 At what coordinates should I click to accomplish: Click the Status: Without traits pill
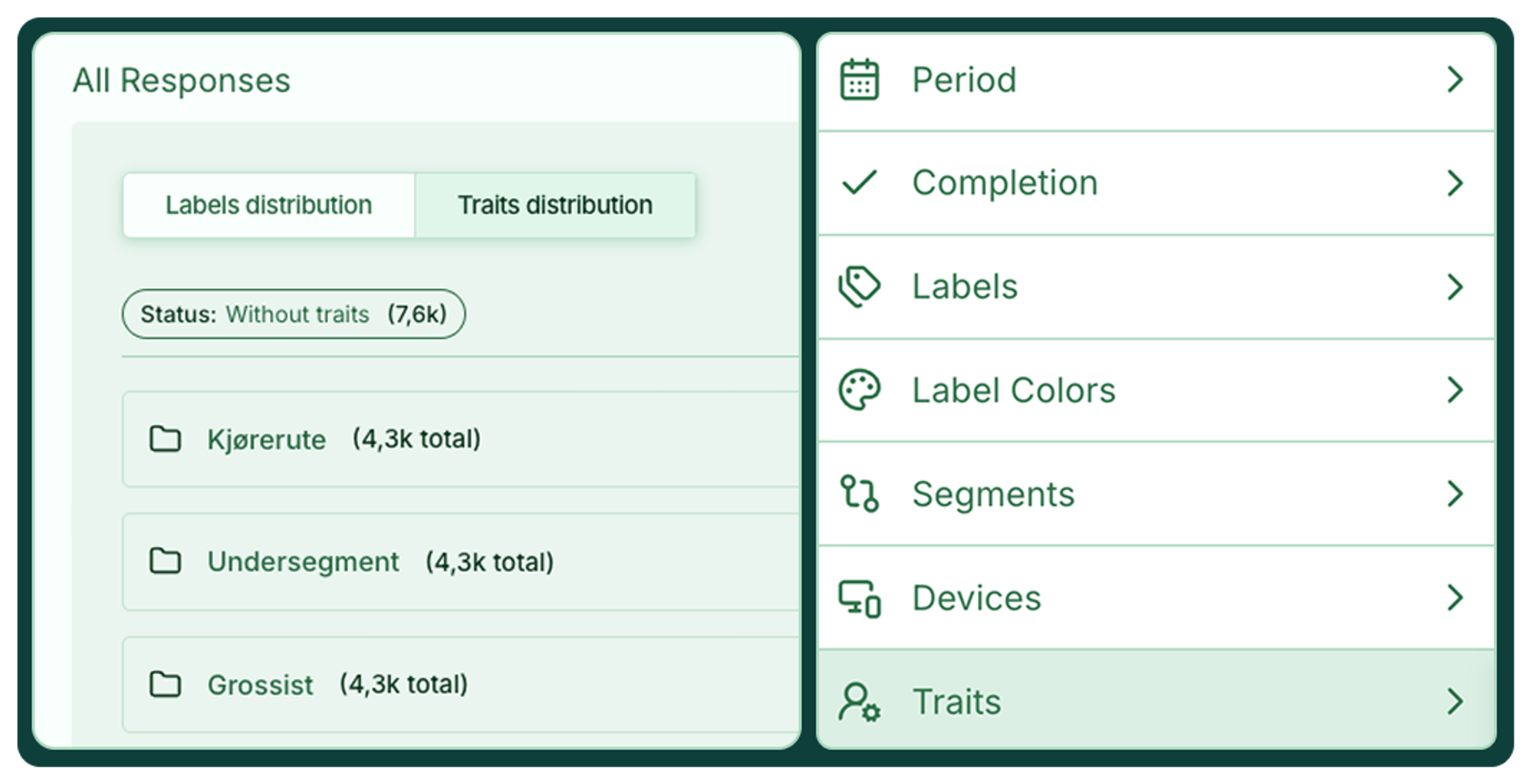tap(293, 314)
